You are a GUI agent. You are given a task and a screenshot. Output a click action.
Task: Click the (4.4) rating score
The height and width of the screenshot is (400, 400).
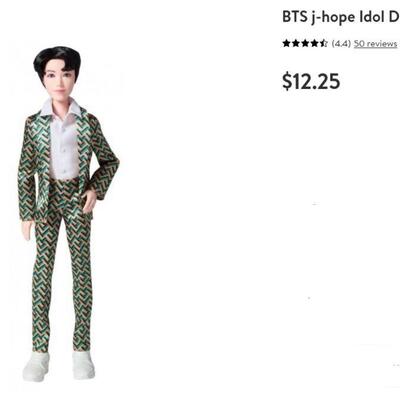pyautogui.click(x=341, y=44)
